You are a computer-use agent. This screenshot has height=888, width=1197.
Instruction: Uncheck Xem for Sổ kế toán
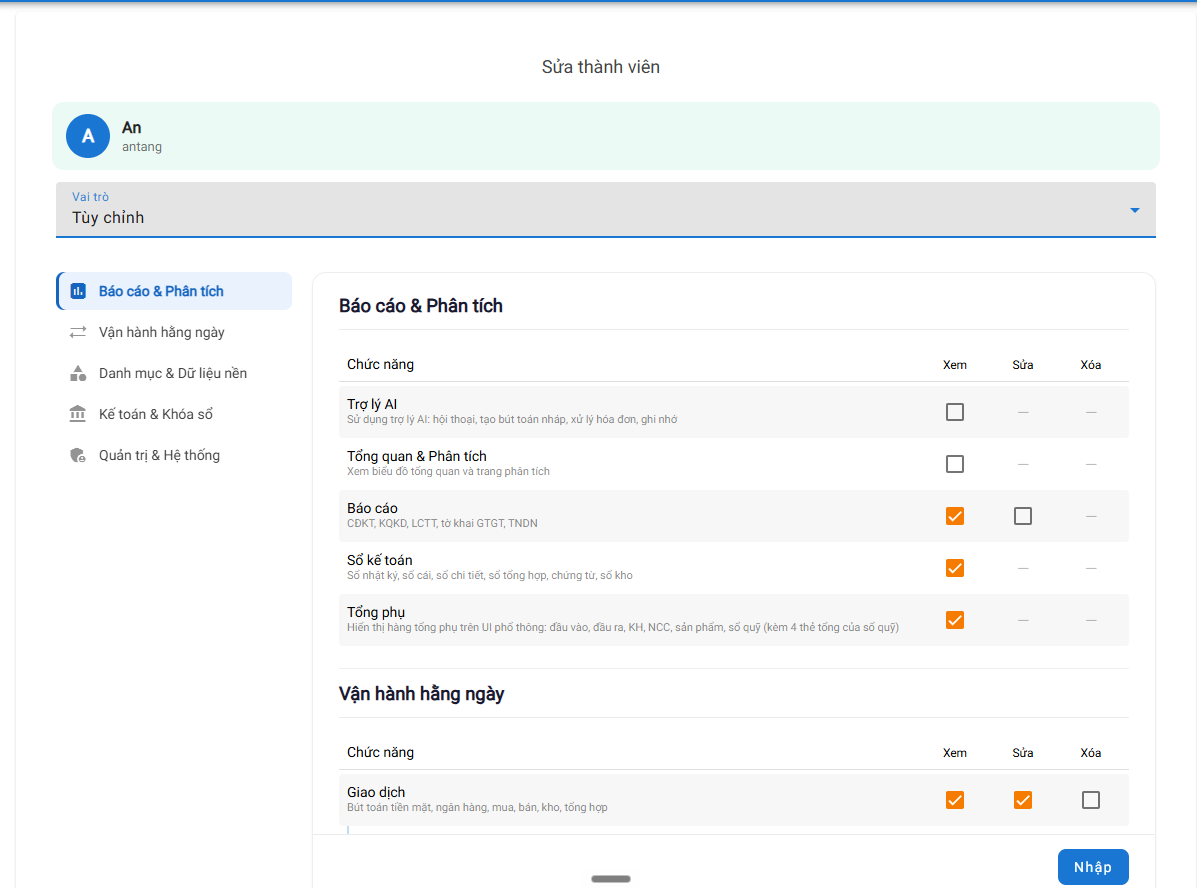[955, 568]
